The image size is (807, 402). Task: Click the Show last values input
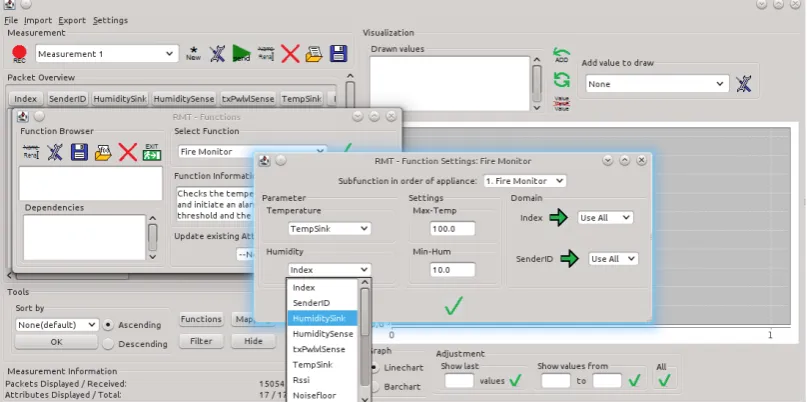click(459, 381)
